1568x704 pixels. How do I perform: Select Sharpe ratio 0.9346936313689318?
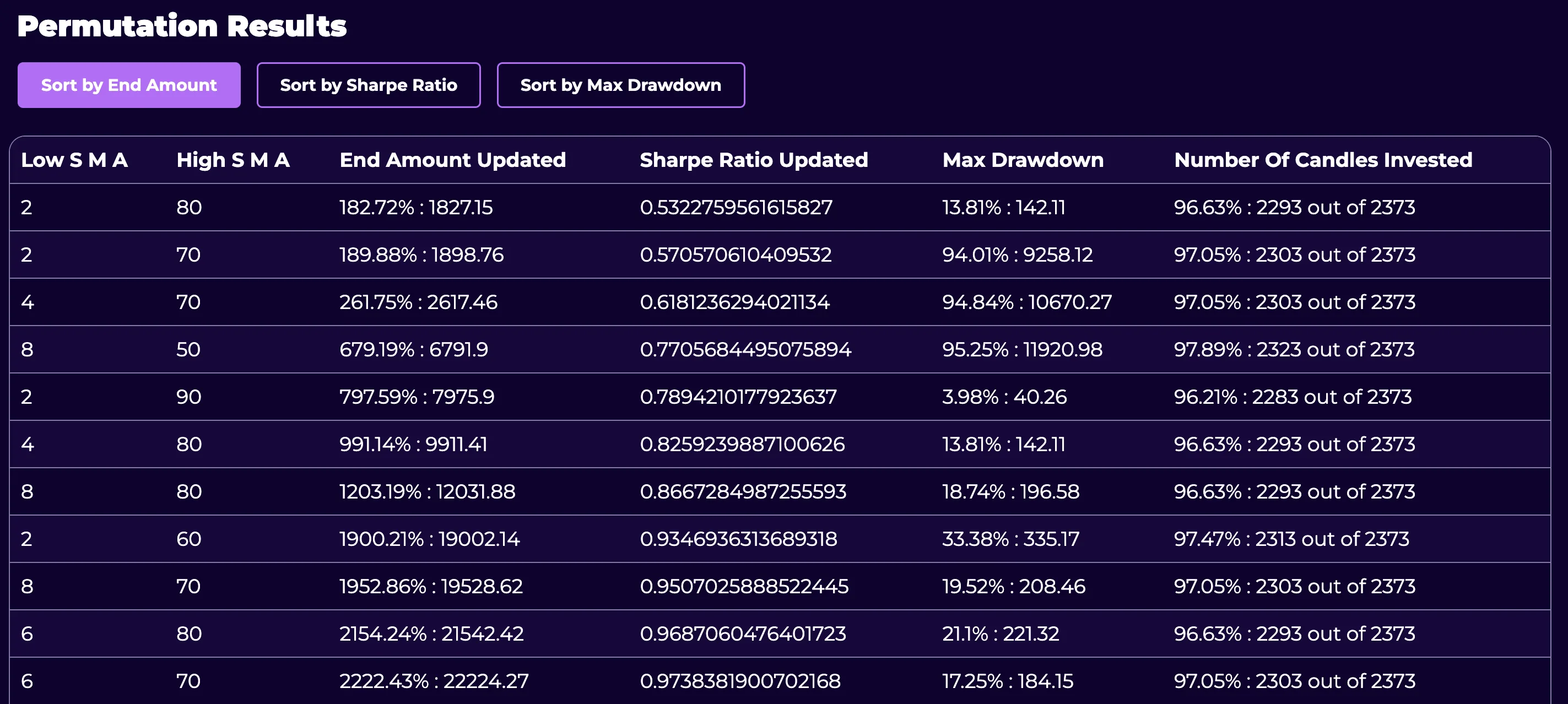(738, 540)
